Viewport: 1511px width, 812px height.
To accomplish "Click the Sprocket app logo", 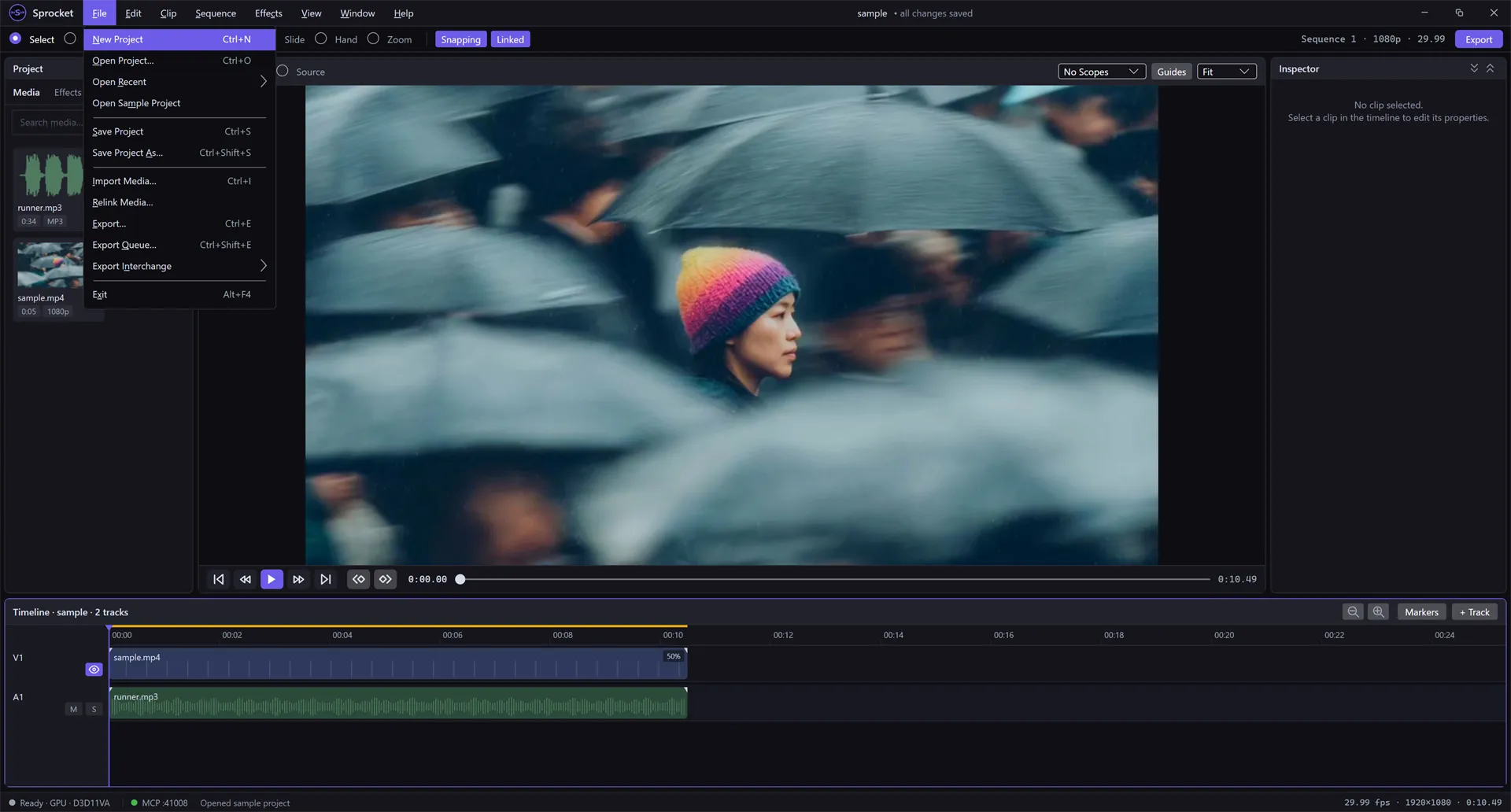I will (x=17, y=13).
